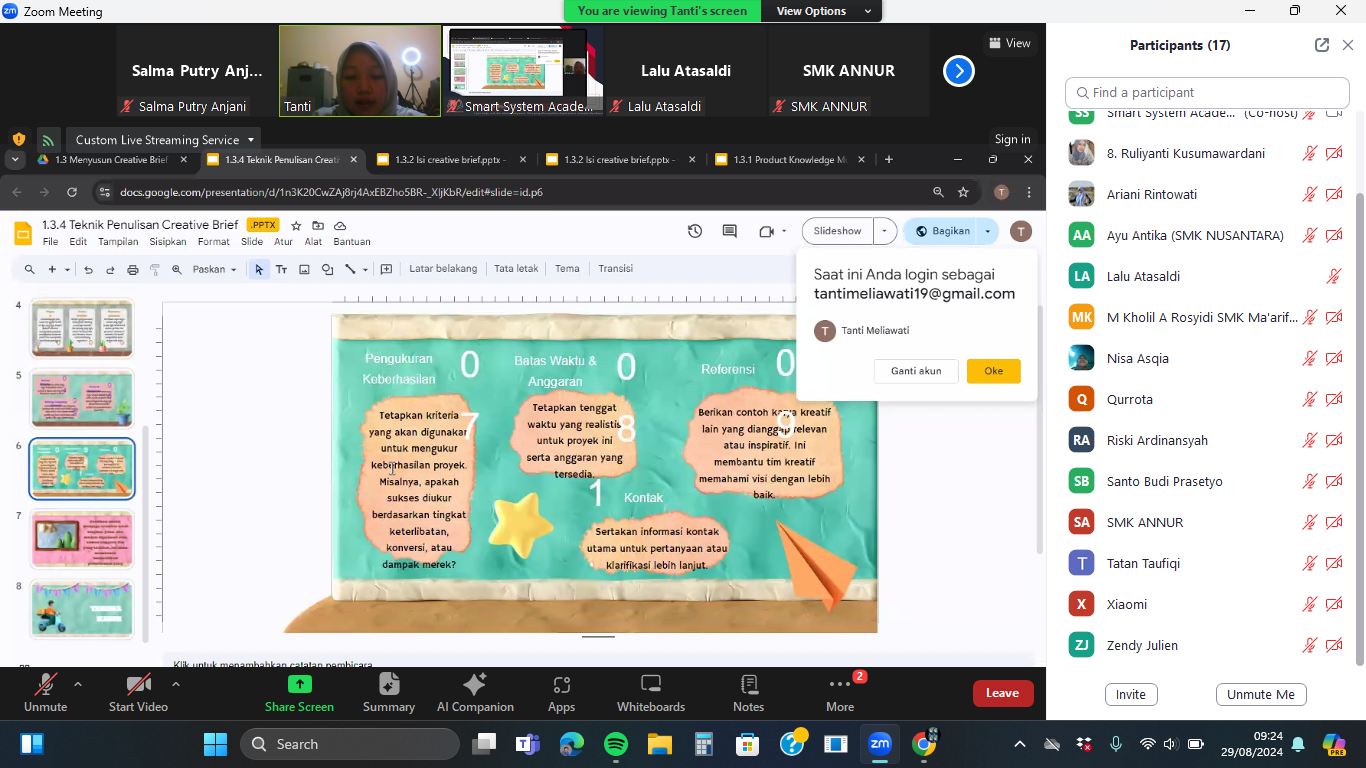Click the insert image icon

(x=304, y=269)
